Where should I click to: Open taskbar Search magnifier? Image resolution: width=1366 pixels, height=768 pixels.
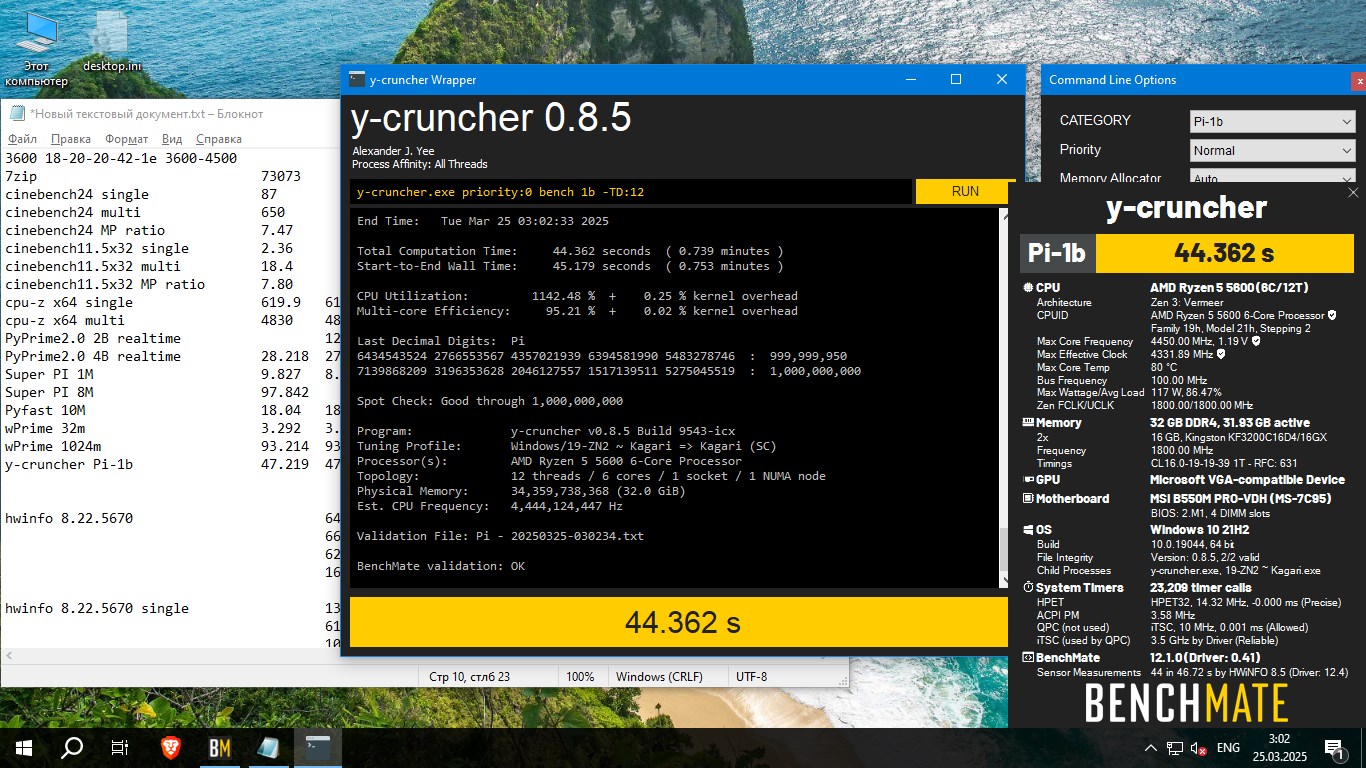[72, 747]
